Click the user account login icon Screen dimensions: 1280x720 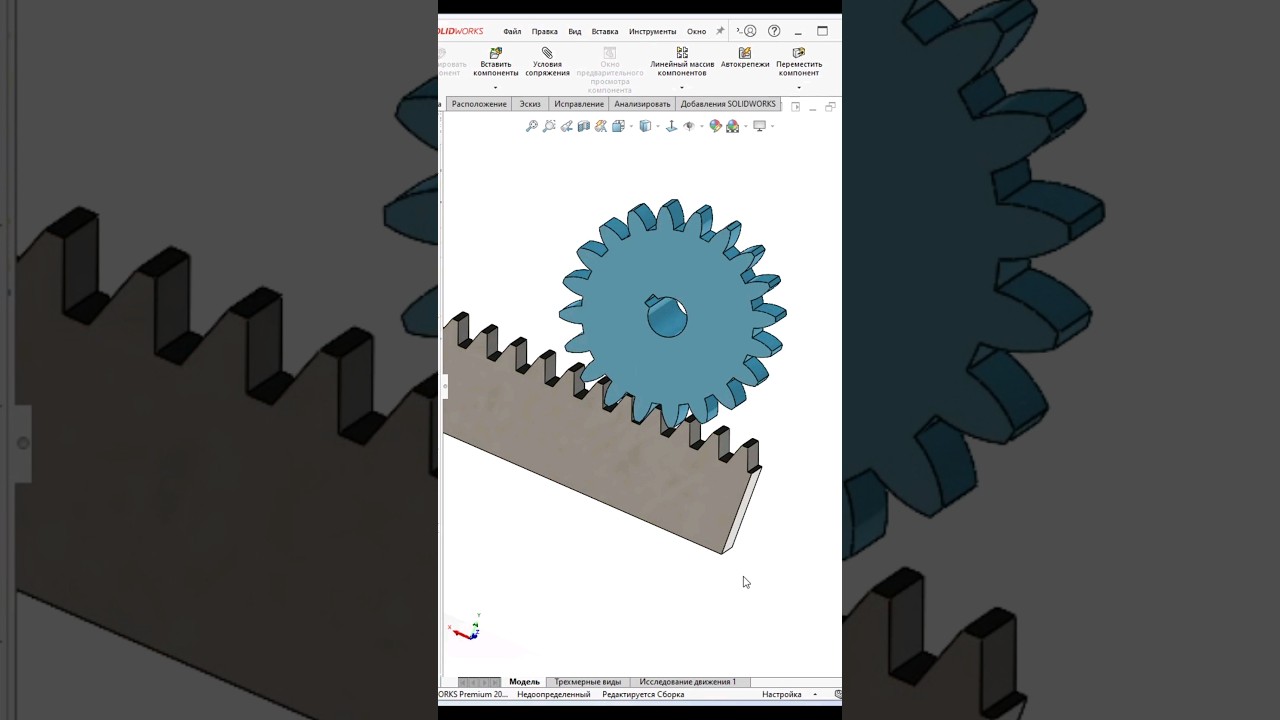pos(750,31)
